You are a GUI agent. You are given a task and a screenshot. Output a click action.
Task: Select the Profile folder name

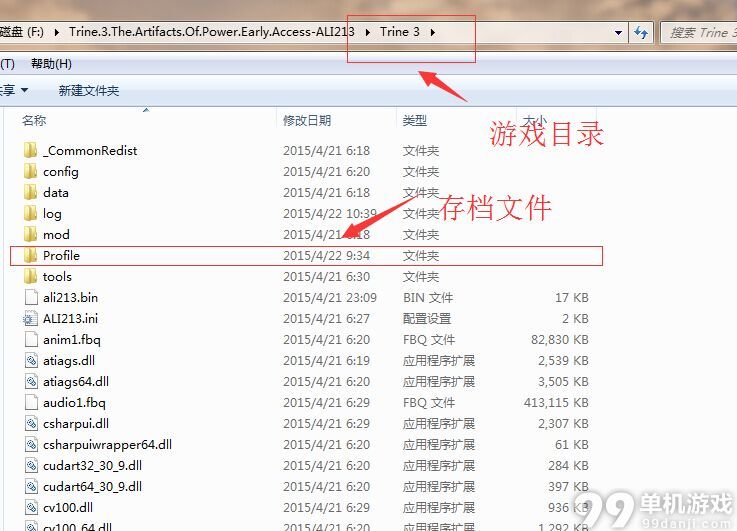(61, 255)
